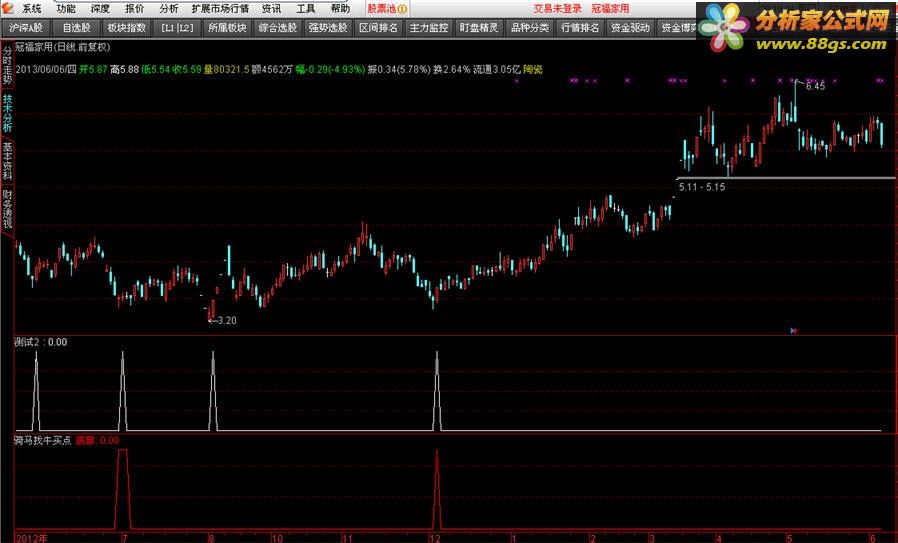Image resolution: width=898 pixels, height=543 pixels.
Task: Open the 帮助 menu
Action: (340, 9)
